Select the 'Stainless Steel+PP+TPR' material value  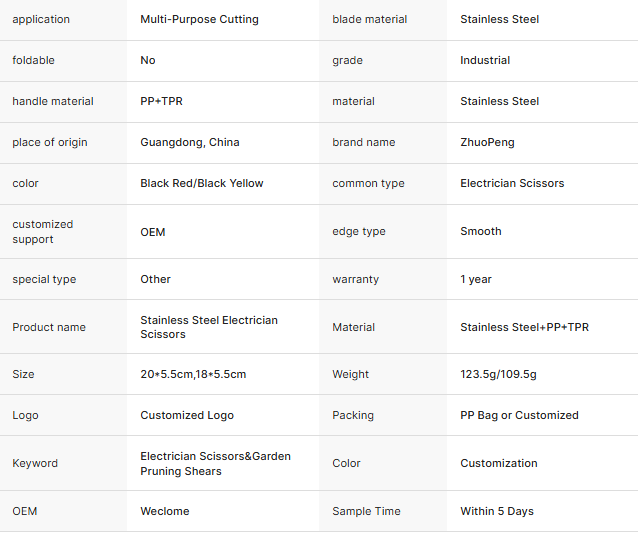coord(524,327)
